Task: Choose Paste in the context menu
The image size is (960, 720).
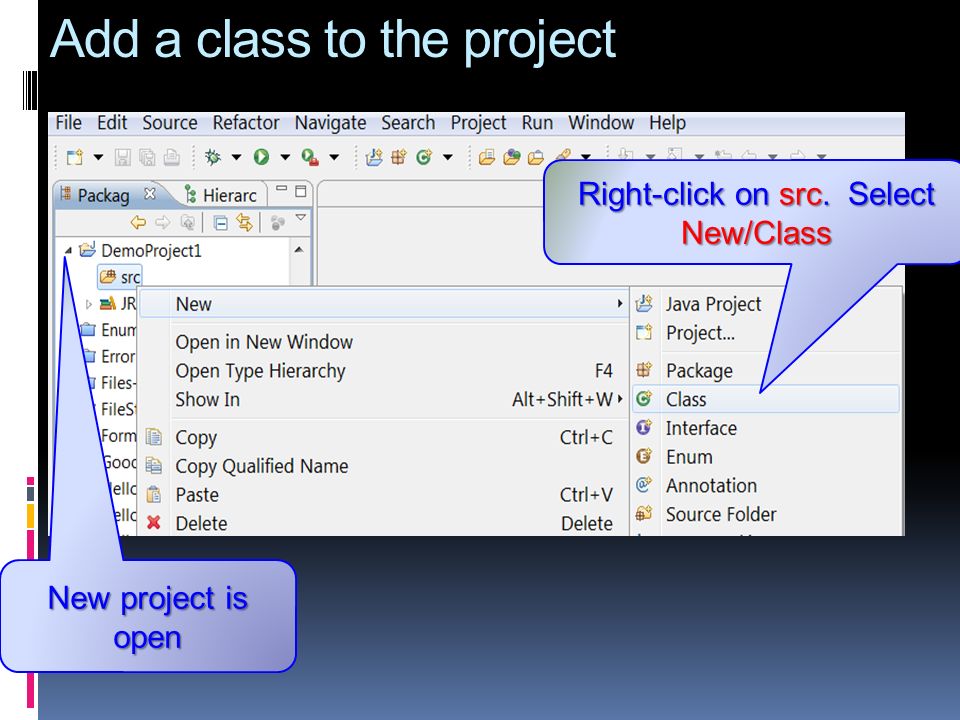Action: coord(383,495)
